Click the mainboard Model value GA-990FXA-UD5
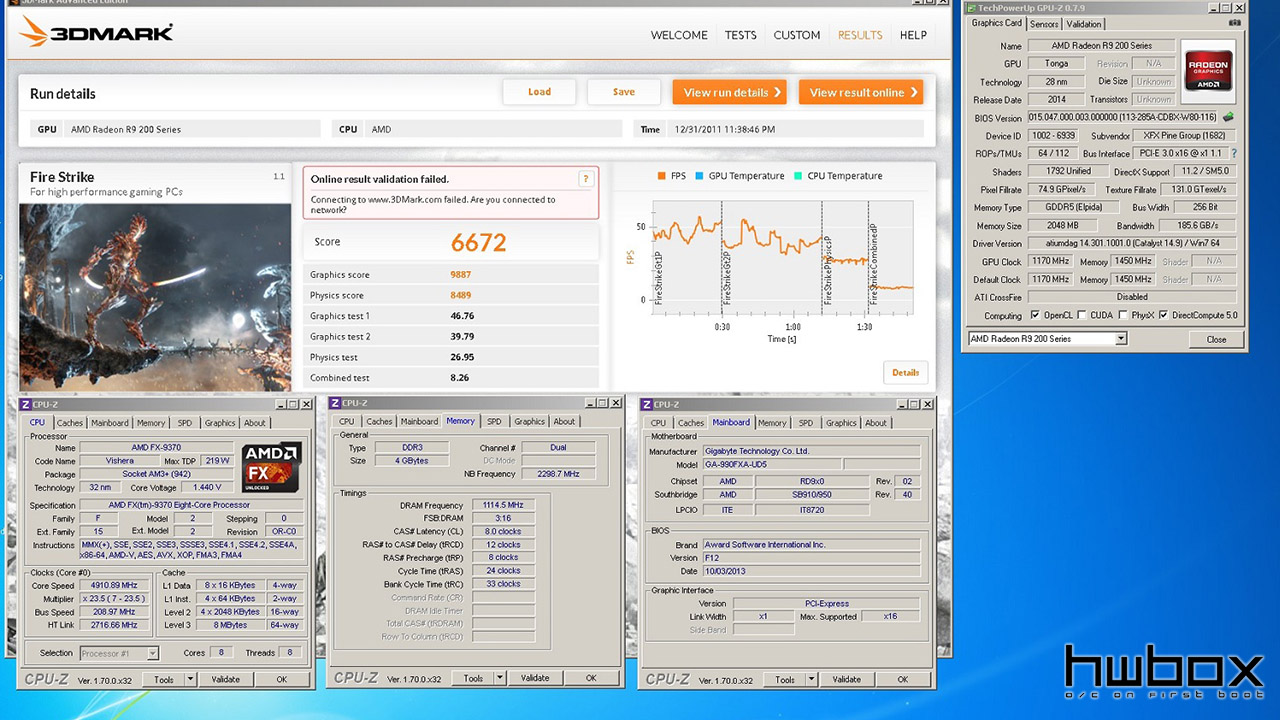Viewport: 1280px width, 720px height. click(770, 465)
